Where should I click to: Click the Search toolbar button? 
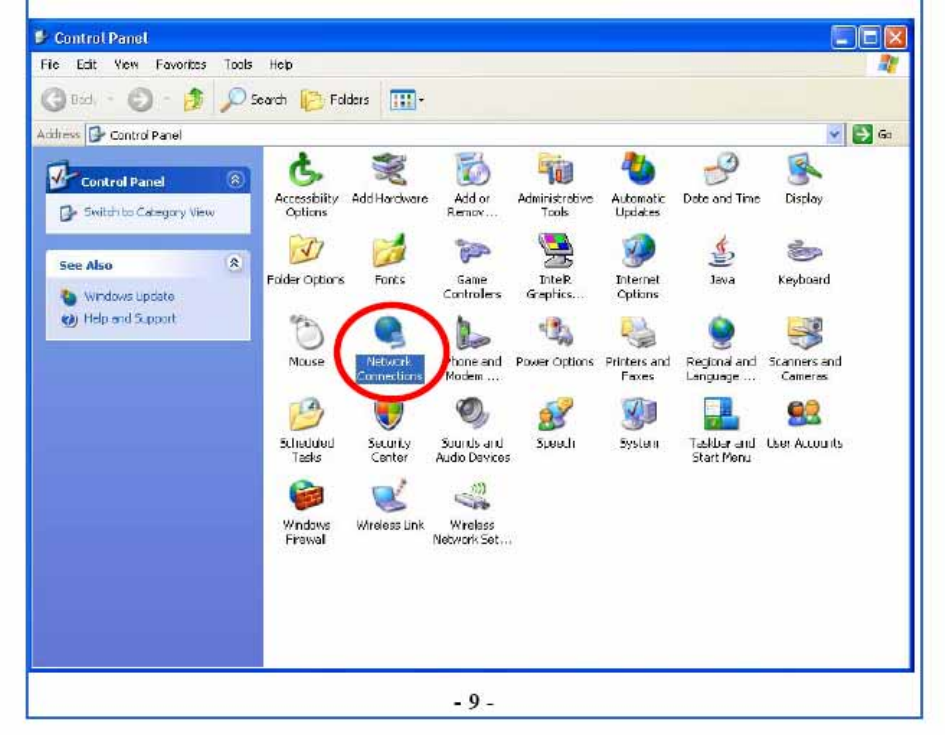click(x=253, y=99)
